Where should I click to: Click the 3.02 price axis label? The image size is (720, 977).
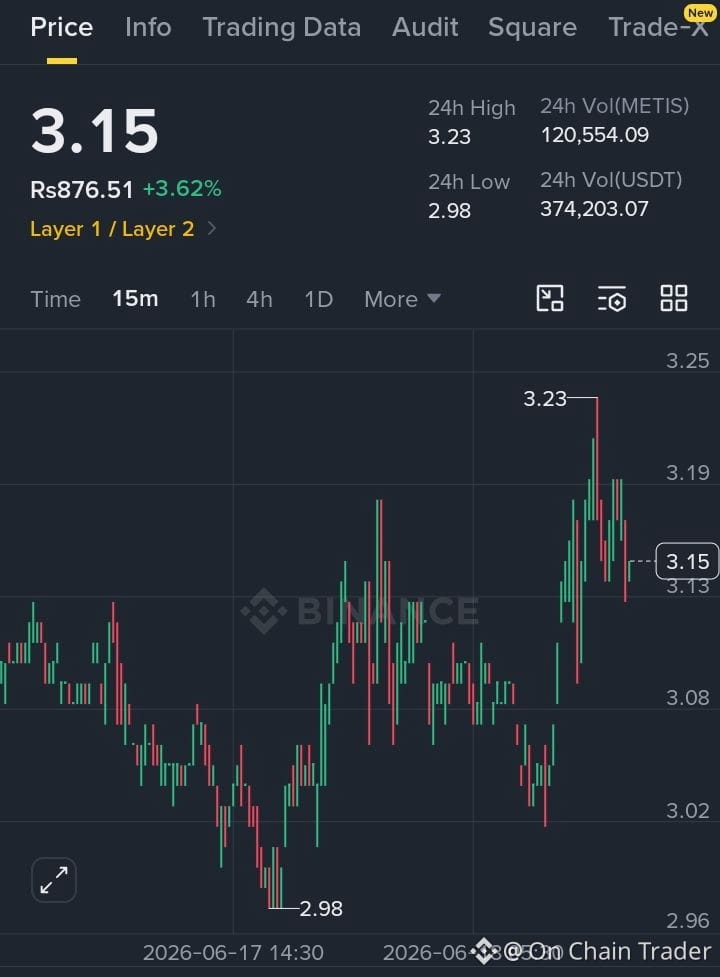pyautogui.click(x=688, y=811)
